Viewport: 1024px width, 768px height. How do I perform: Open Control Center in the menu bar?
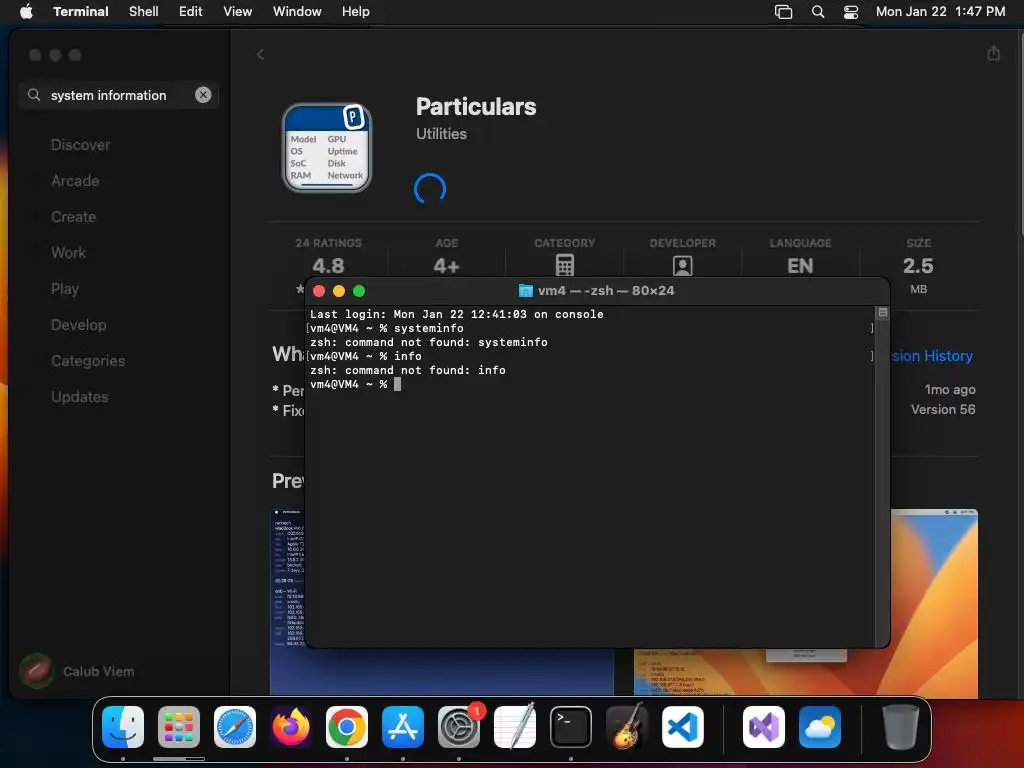[851, 12]
